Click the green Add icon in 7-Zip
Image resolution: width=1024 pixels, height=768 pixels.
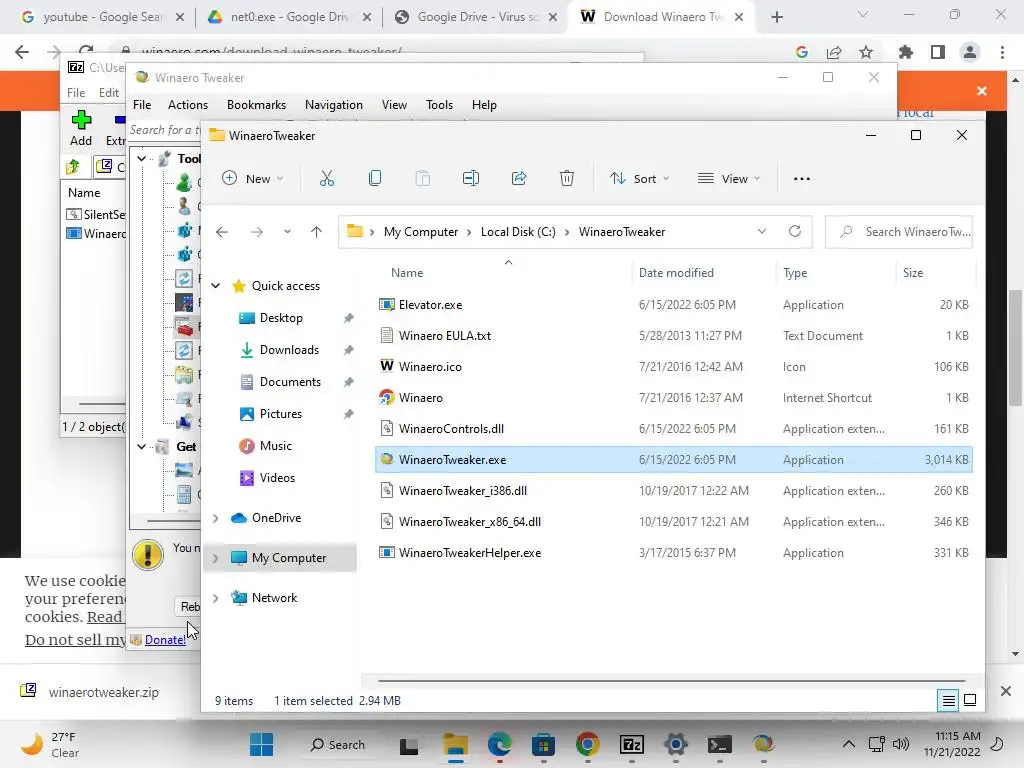click(81, 120)
